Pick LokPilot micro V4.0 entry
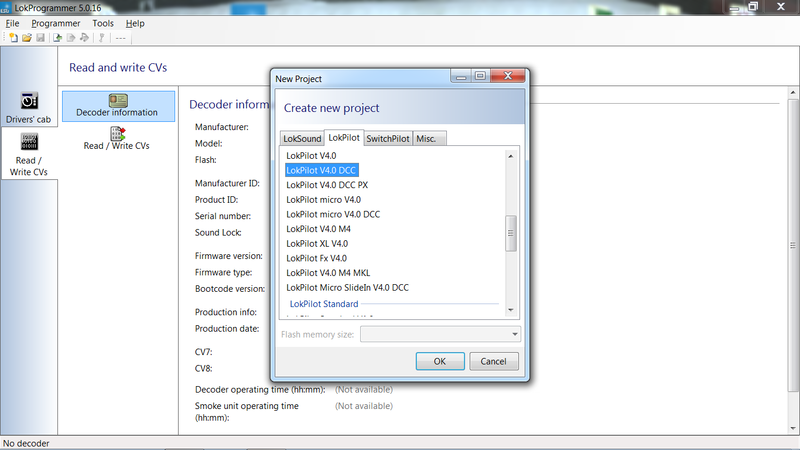Viewport: 800px width, 450px height. [323, 199]
